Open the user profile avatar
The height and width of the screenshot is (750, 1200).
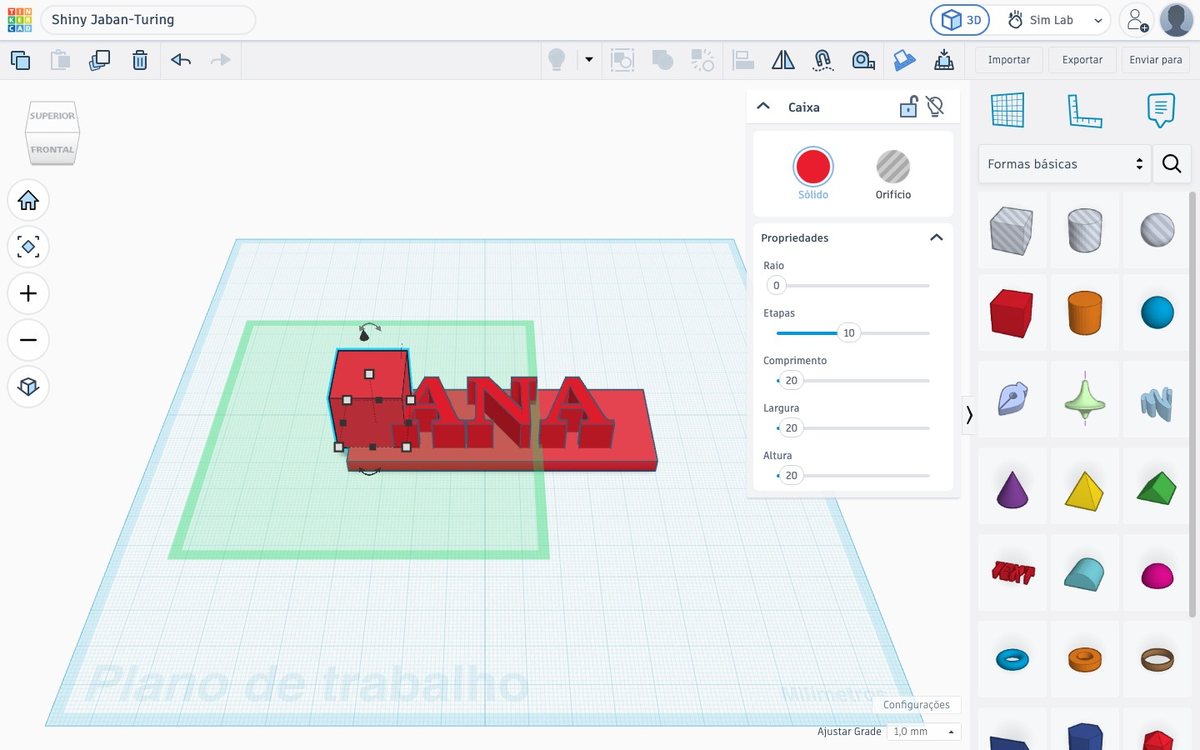tap(1175, 20)
